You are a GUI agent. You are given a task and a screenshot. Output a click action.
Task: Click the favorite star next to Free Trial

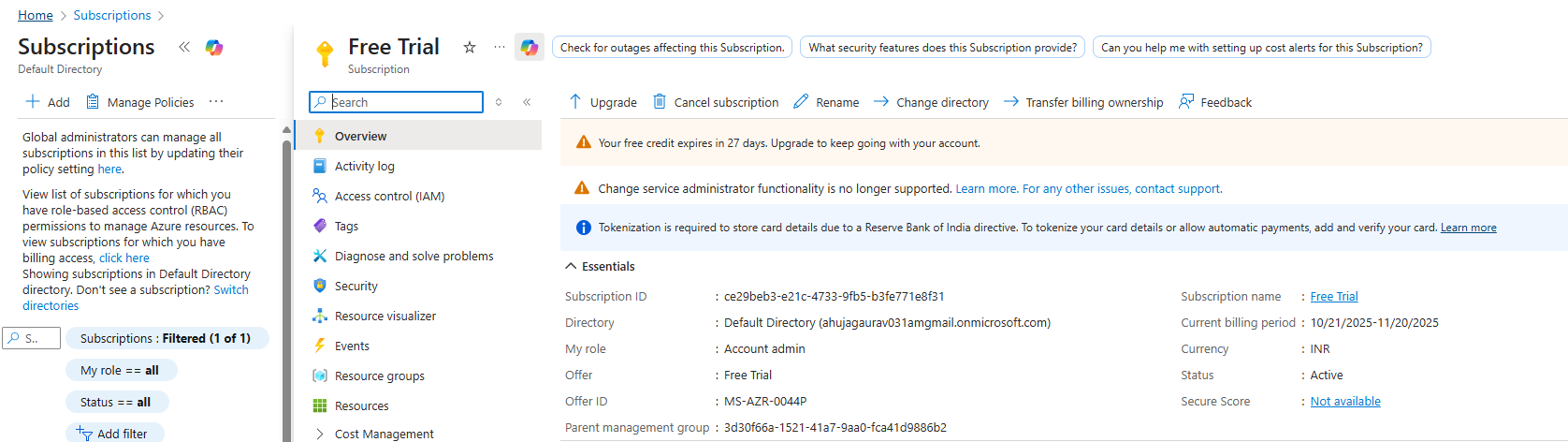[x=470, y=47]
